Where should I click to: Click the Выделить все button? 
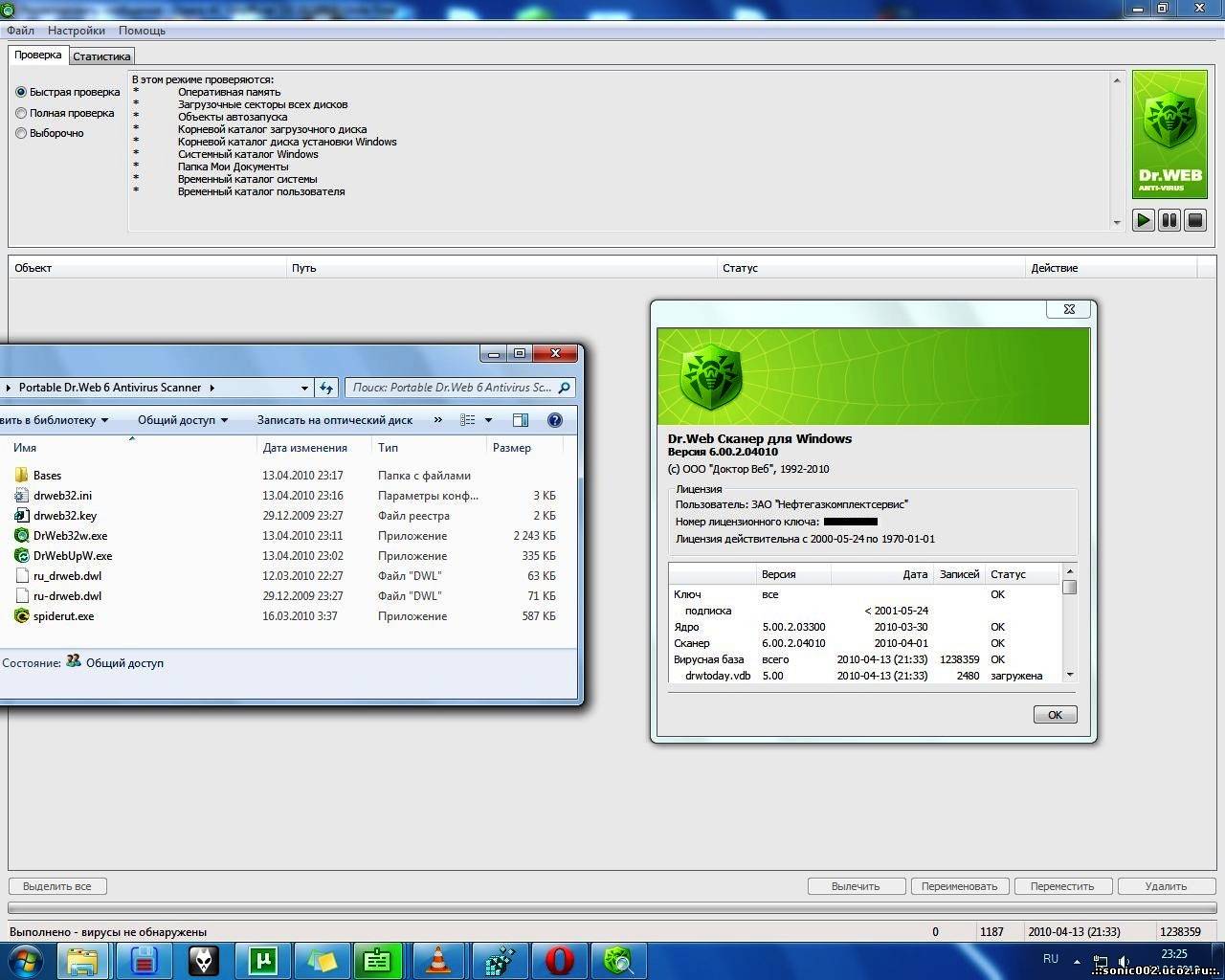pyautogui.click(x=57, y=886)
